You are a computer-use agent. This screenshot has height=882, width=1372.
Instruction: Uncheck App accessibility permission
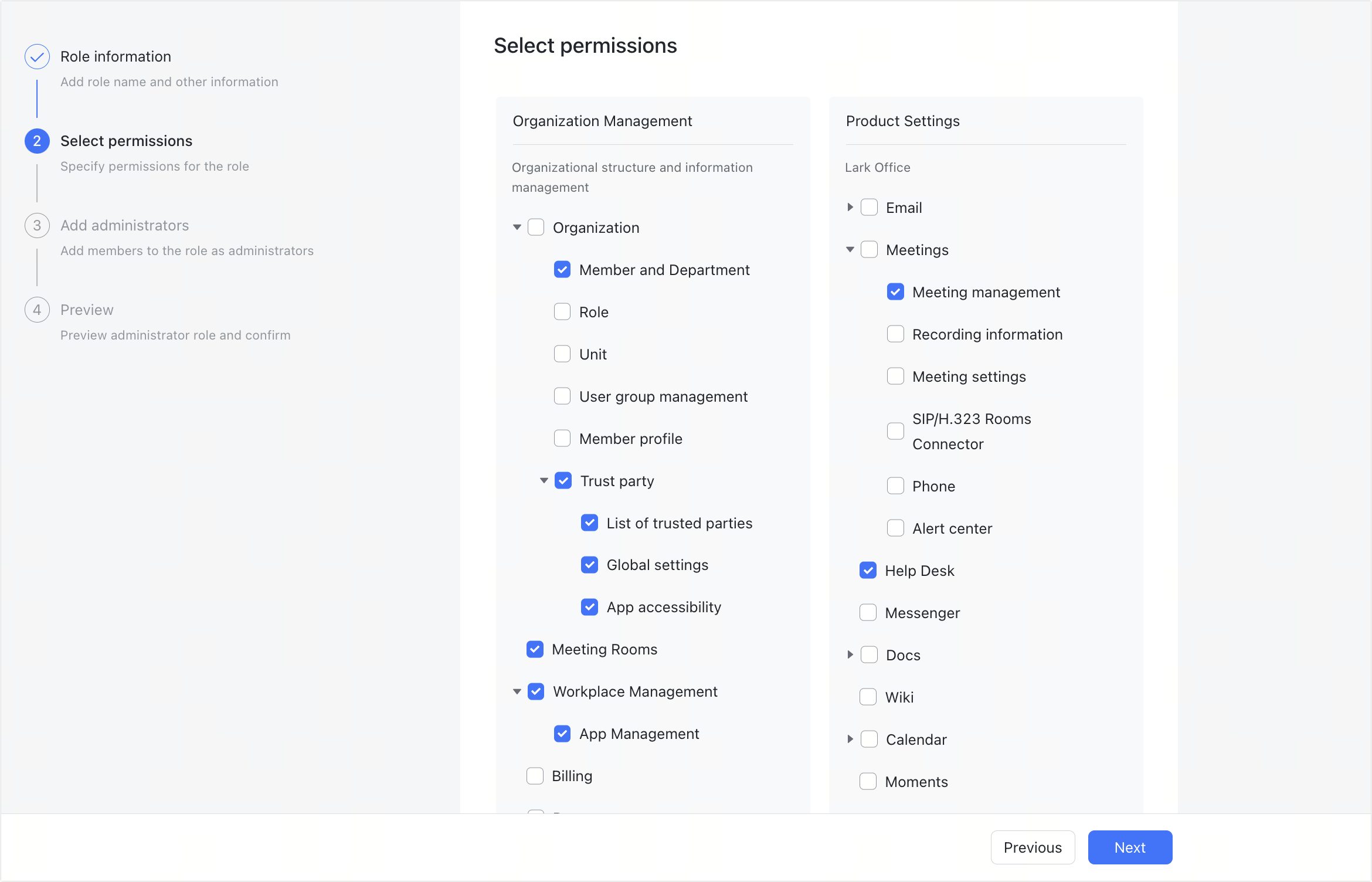tap(589, 607)
